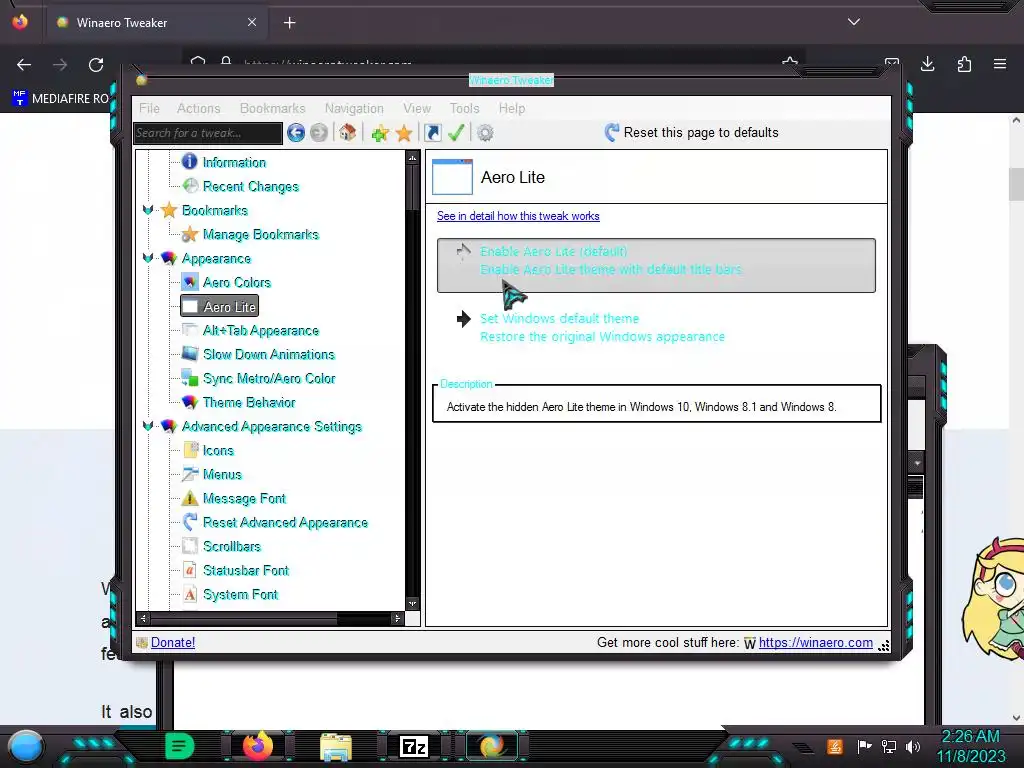Collapse the Appearance tree node
The height and width of the screenshot is (768, 1024).
coord(148,258)
